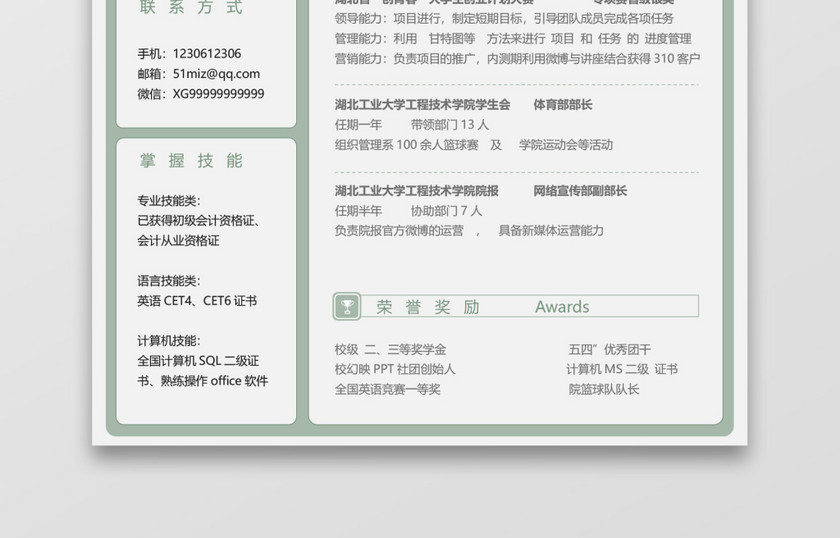Select the line 书、熟练操作 office 软件

pyautogui.click(x=202, y=381)
